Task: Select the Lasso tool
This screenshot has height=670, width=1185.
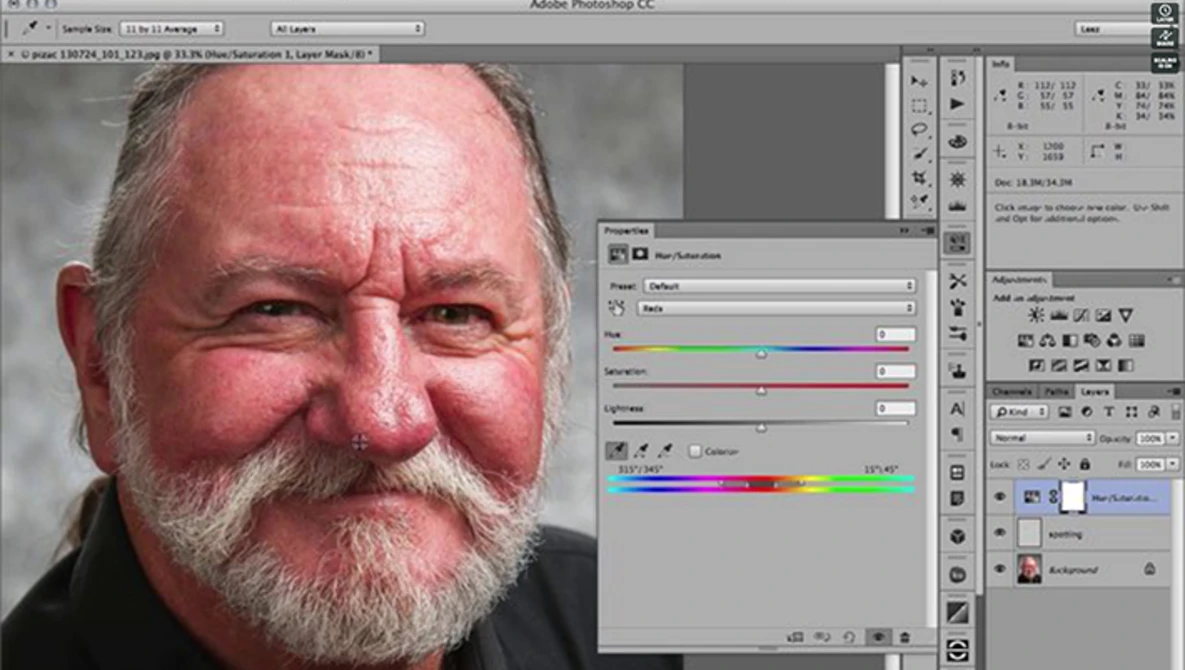Action: tap(919, 129)
